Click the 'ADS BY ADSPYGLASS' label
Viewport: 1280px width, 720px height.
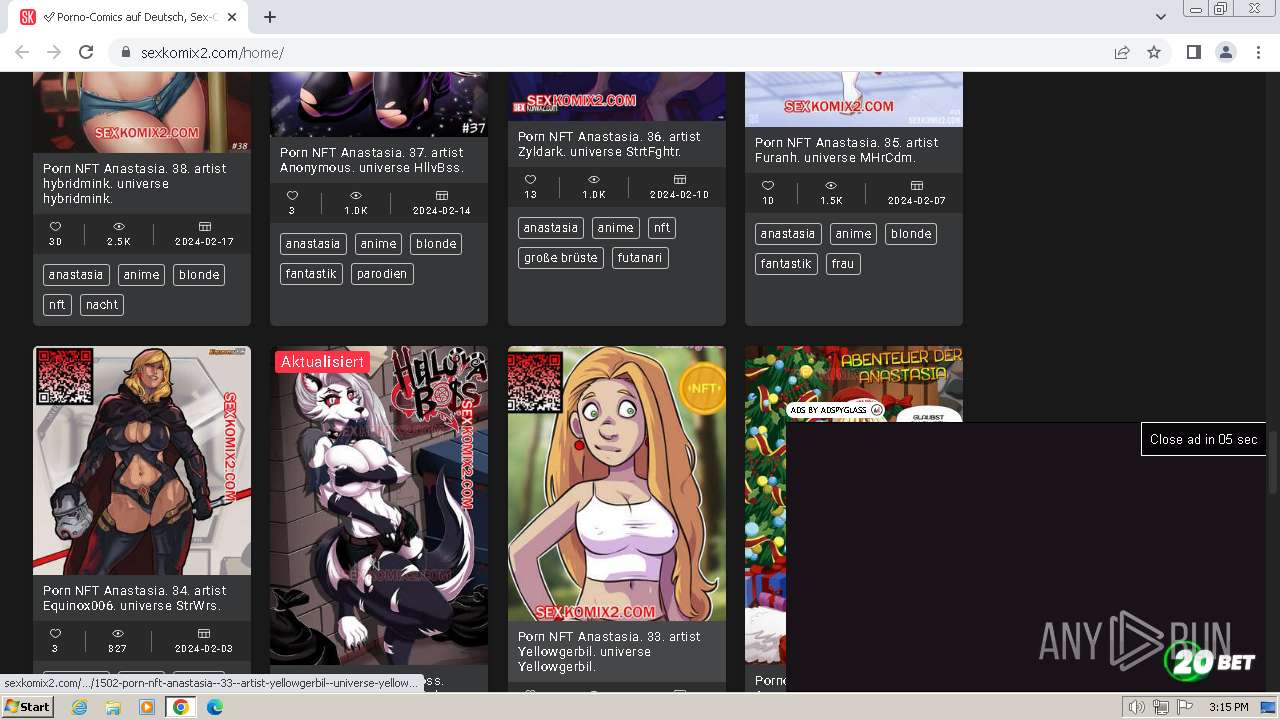point(836,410)
